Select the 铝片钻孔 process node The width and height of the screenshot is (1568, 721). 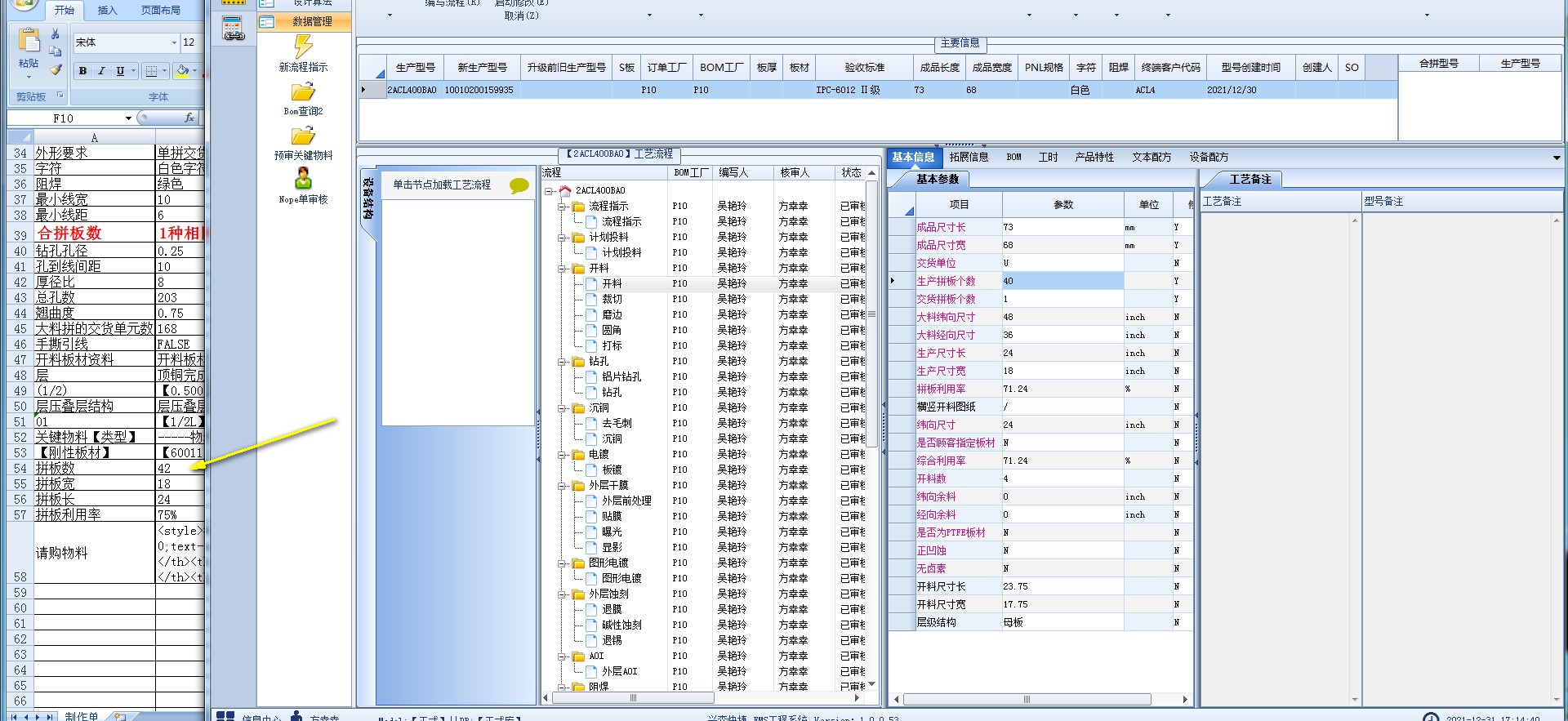621,377
